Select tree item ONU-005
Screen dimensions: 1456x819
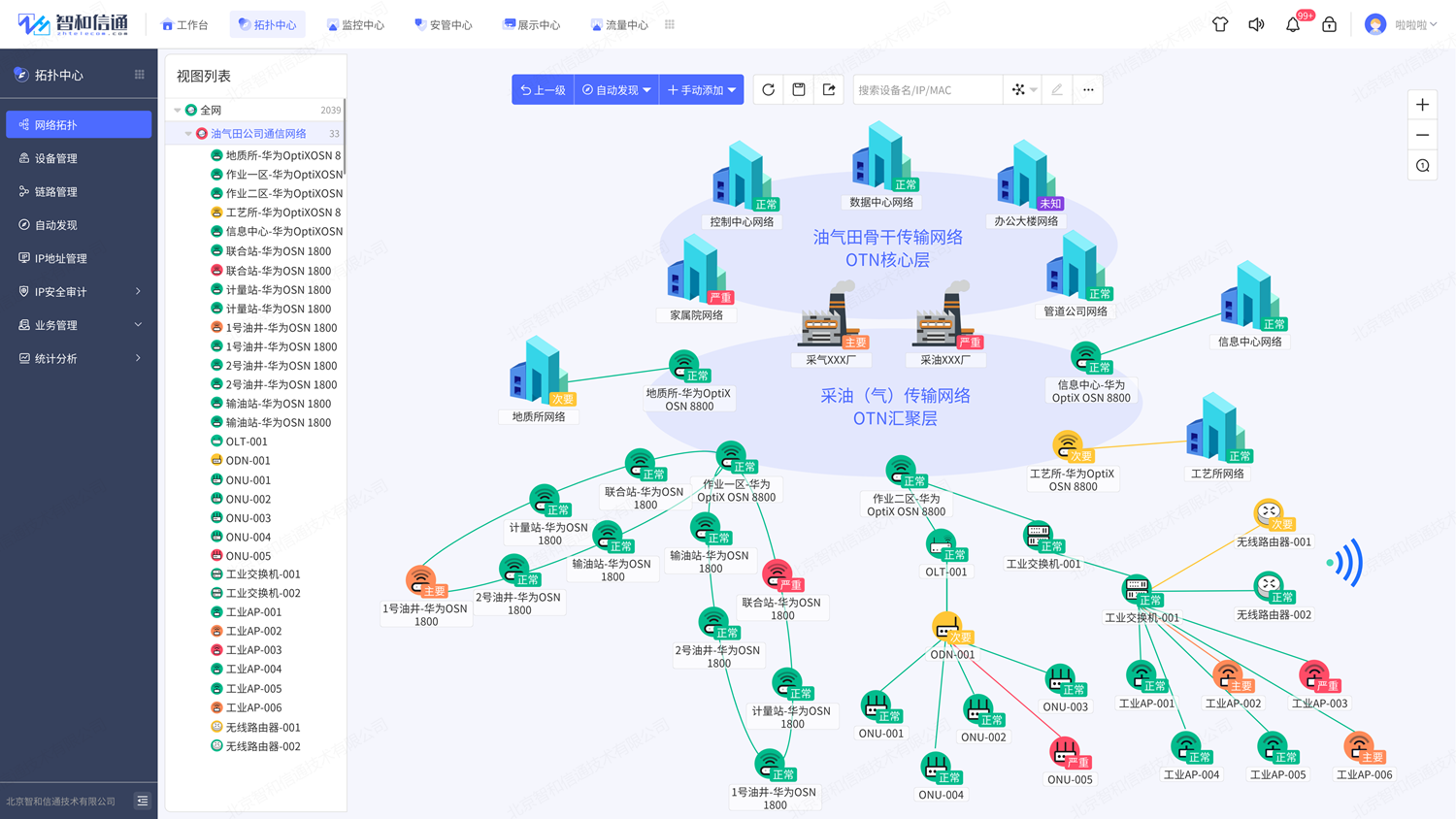(x=240, y=556)
